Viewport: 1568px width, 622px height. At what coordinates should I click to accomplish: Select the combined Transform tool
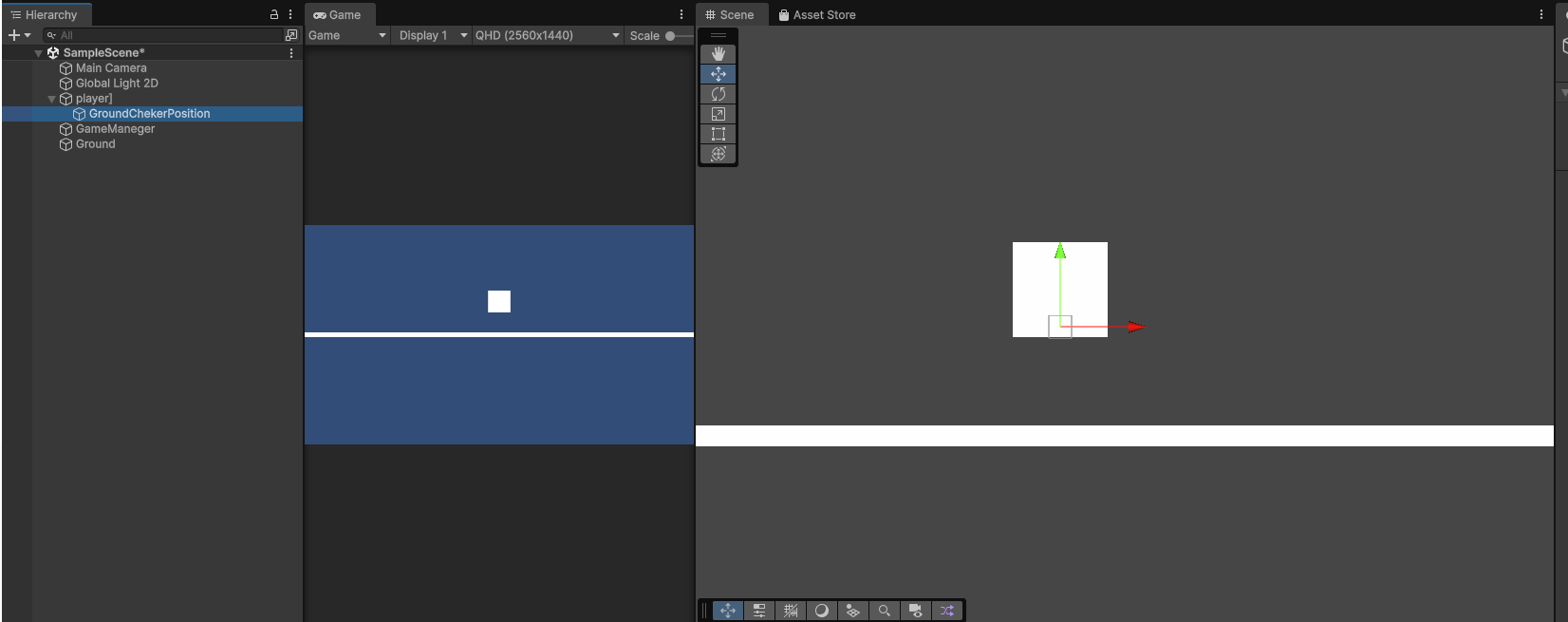[719, 154]
